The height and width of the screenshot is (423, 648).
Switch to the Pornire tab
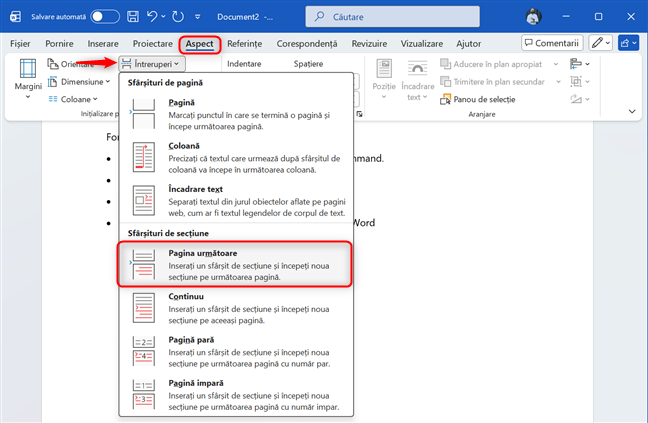(x=59, y=43)
